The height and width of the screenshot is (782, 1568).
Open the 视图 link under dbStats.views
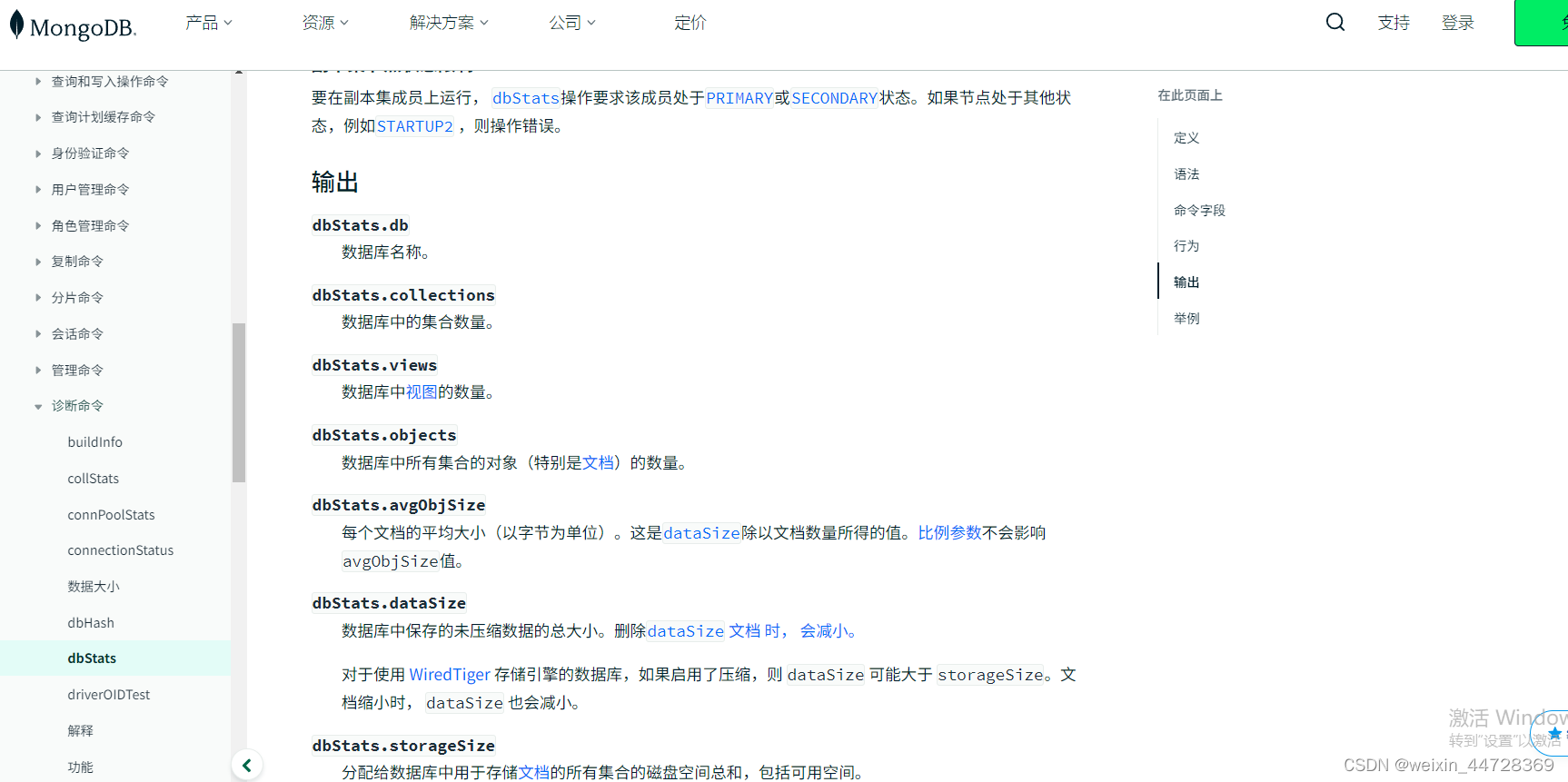pyautogui.click(x=422, y=392)
